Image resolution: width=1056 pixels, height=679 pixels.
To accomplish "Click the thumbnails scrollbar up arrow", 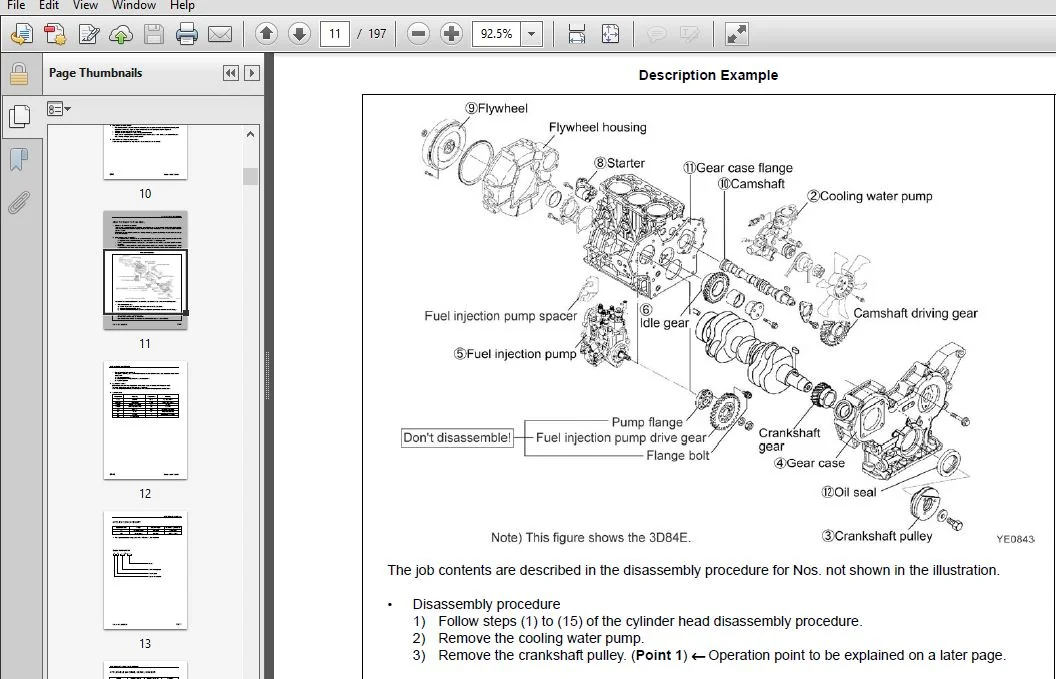I will (251, 134).
